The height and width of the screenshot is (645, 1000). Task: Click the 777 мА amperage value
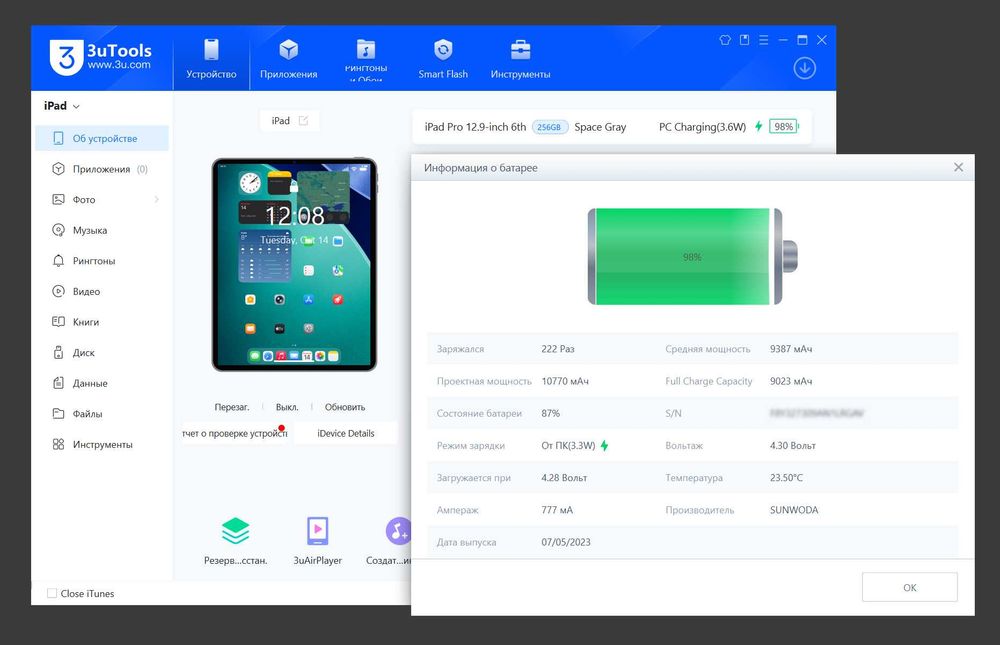[x=557, y=510]
